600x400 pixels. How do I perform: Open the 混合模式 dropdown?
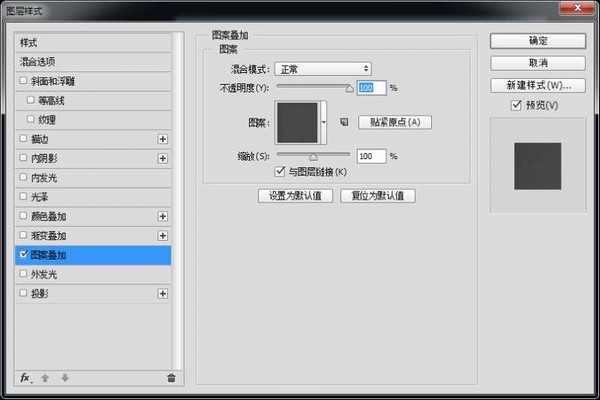pos(322,68)
